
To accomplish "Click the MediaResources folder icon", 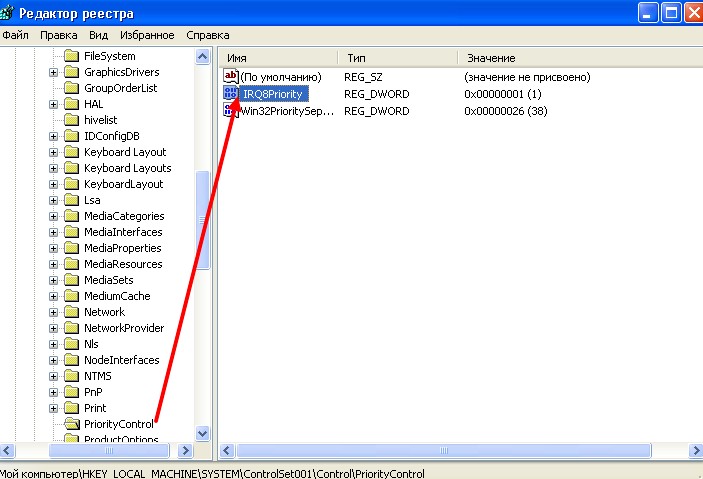I will point(71,264).
